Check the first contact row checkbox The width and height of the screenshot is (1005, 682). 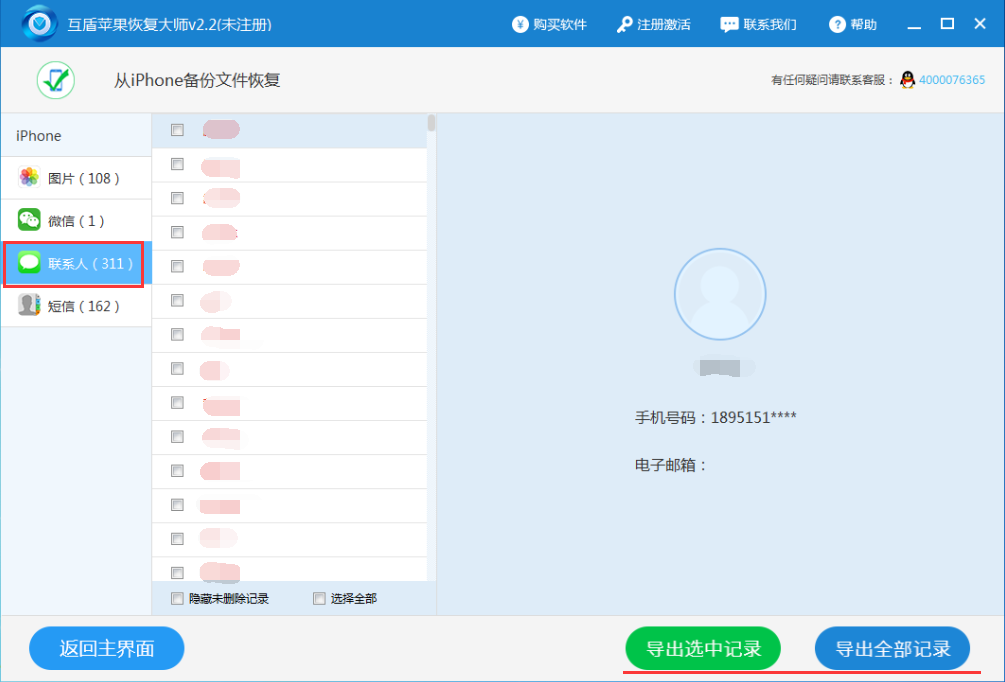coord(178,130)
